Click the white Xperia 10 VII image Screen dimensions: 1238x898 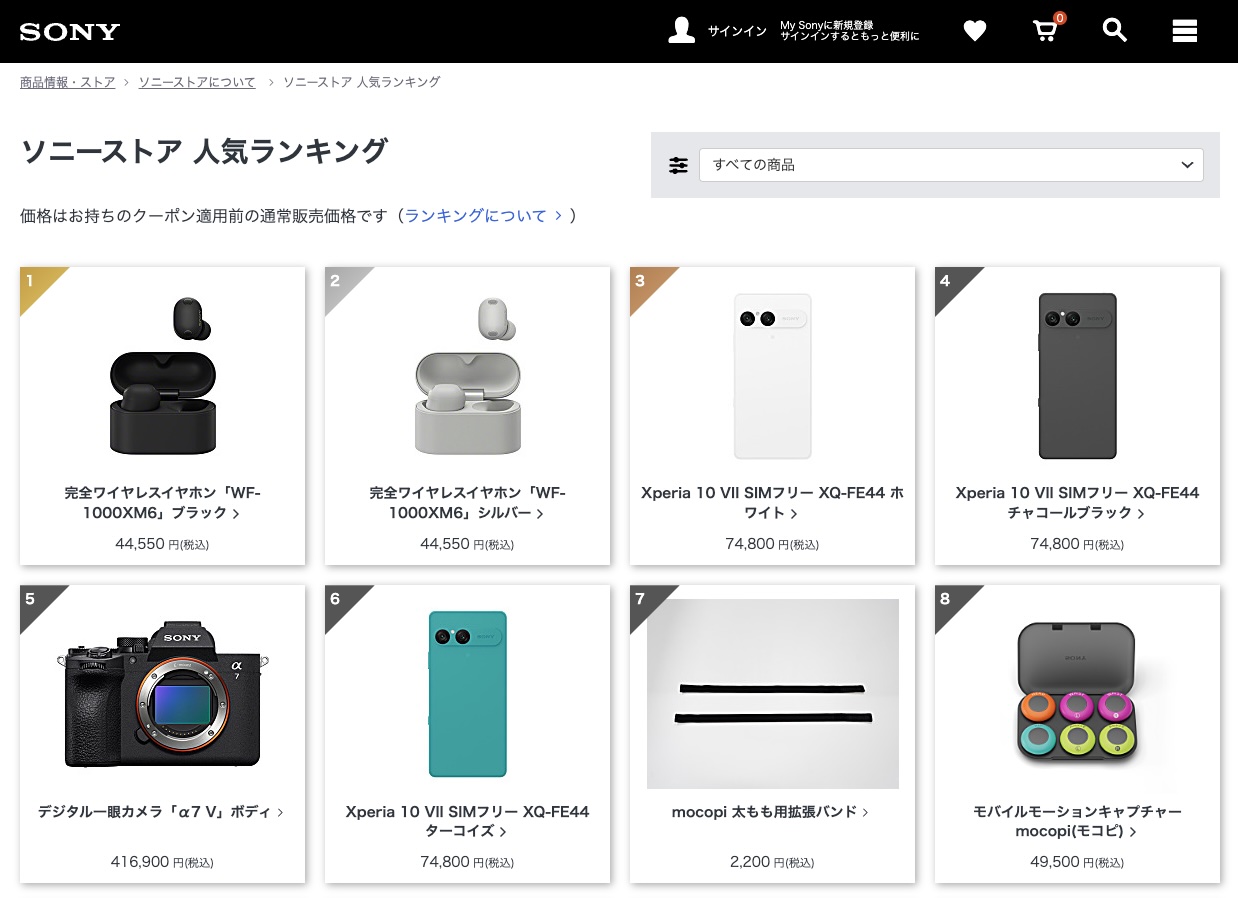click(x=772, y=377)
